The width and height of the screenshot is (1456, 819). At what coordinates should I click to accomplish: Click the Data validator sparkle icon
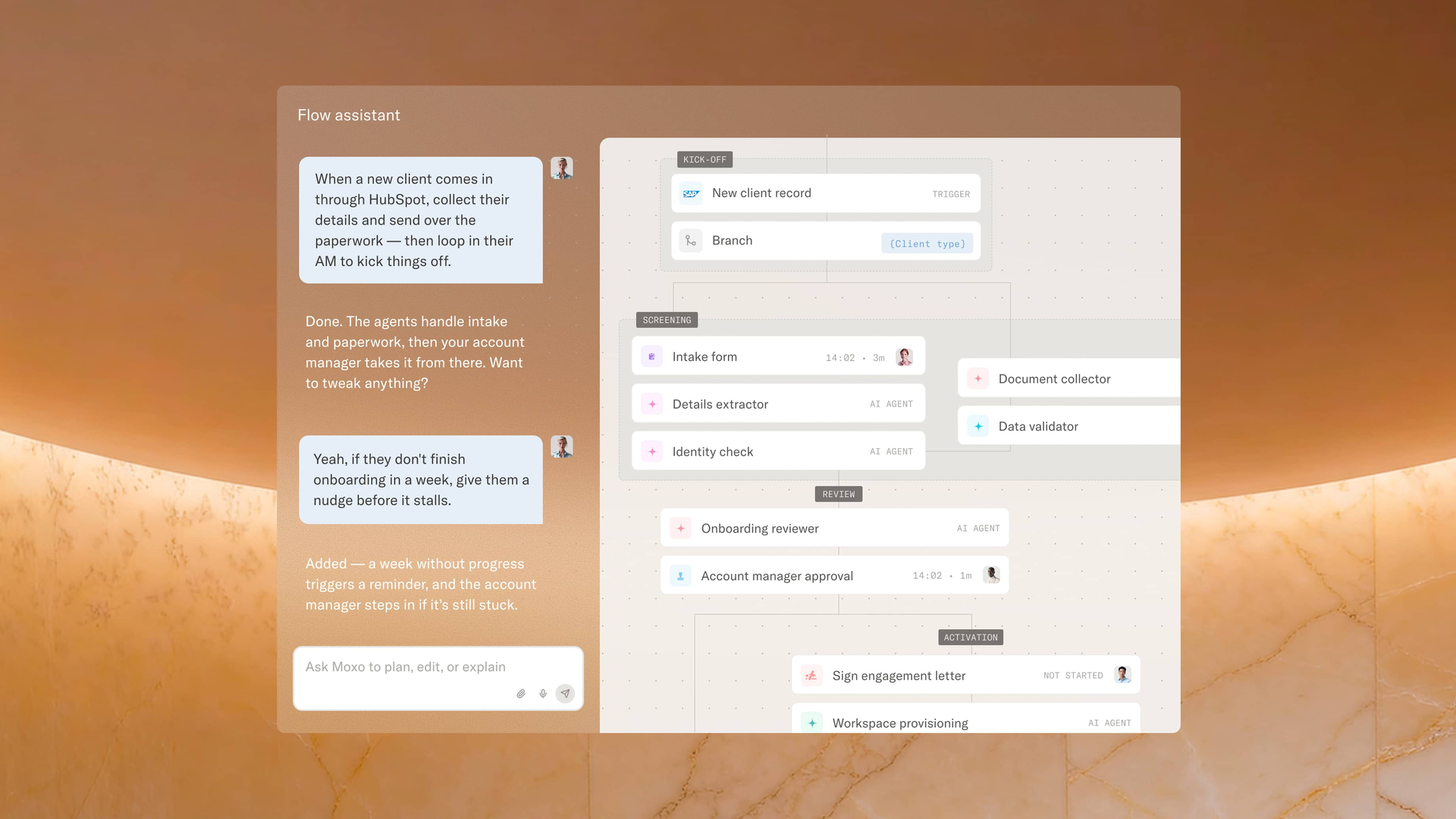click(x=977, y=426)
